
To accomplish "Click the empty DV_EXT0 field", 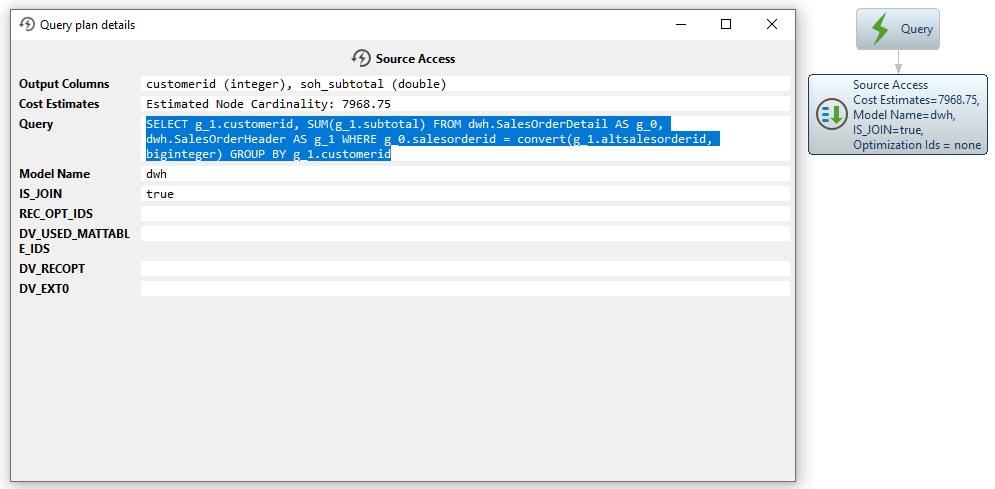I will click(465, 289).
